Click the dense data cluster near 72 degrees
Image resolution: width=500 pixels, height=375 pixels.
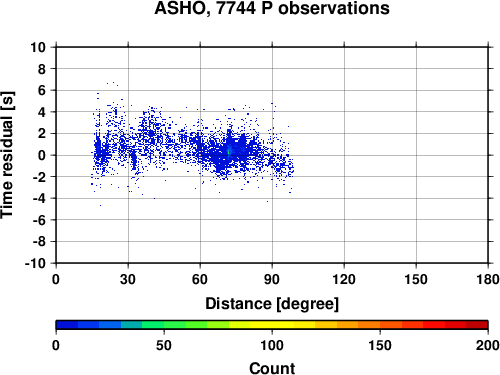coord(229,151)
